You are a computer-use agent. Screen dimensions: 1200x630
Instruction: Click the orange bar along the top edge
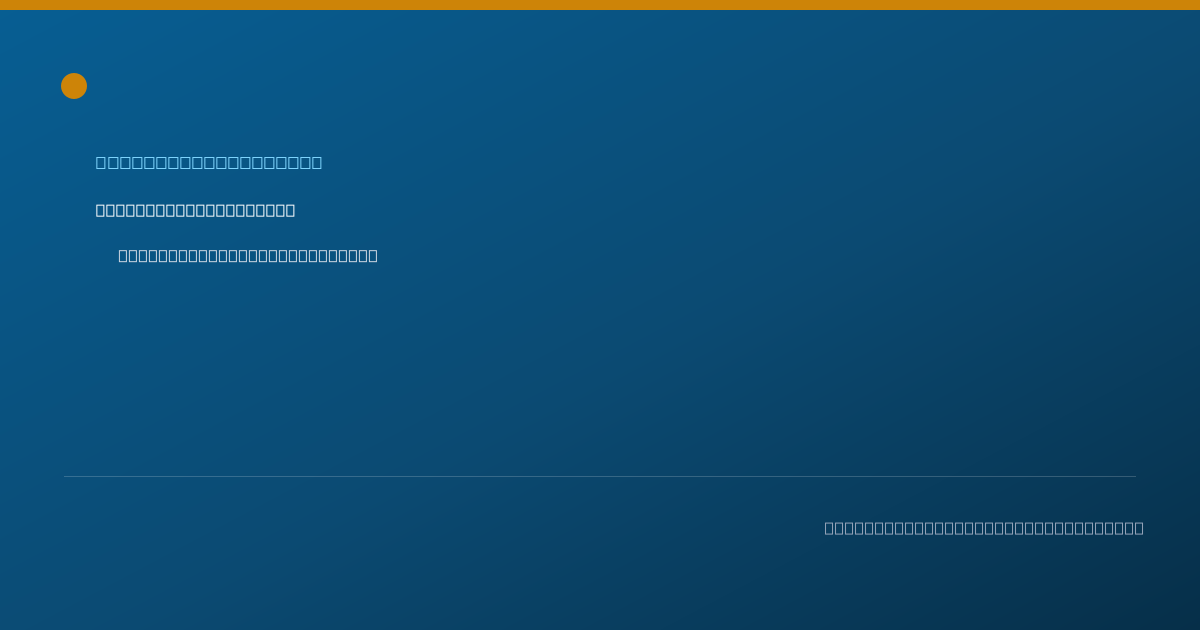600,5
